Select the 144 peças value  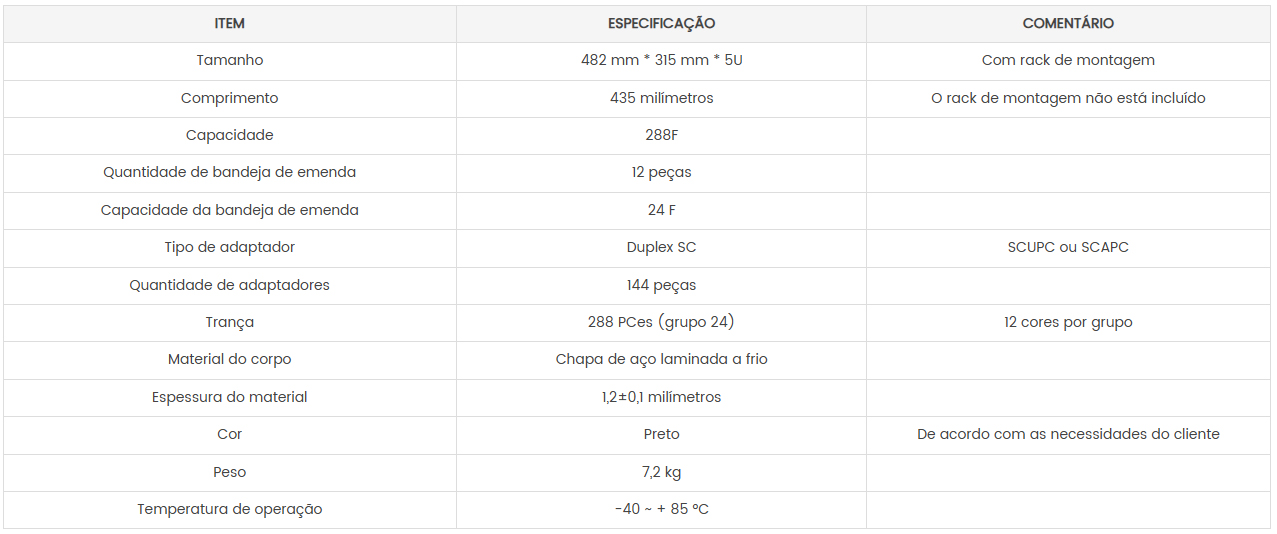click(661, 285)
